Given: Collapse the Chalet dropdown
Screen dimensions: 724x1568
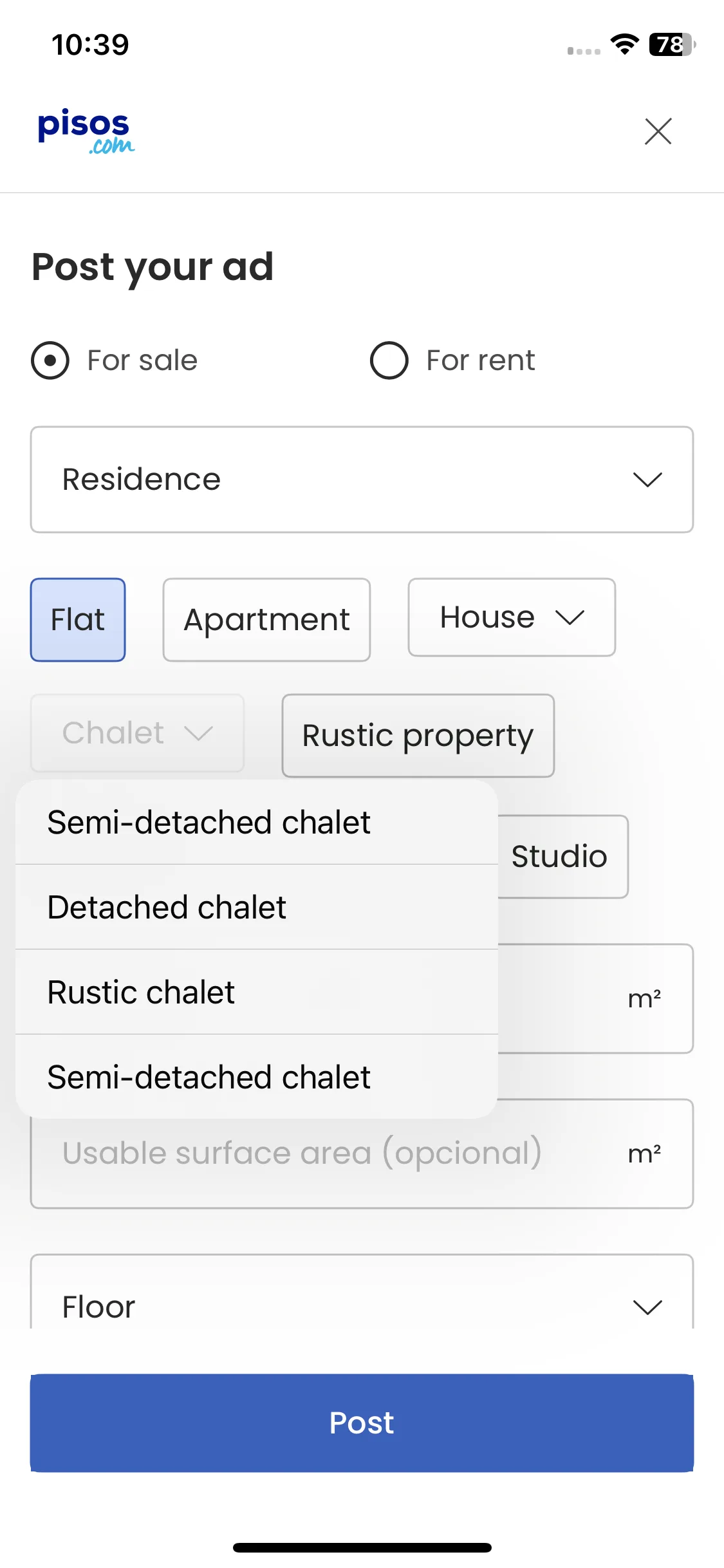Looking at the screenshot, I should click(137, 733).
